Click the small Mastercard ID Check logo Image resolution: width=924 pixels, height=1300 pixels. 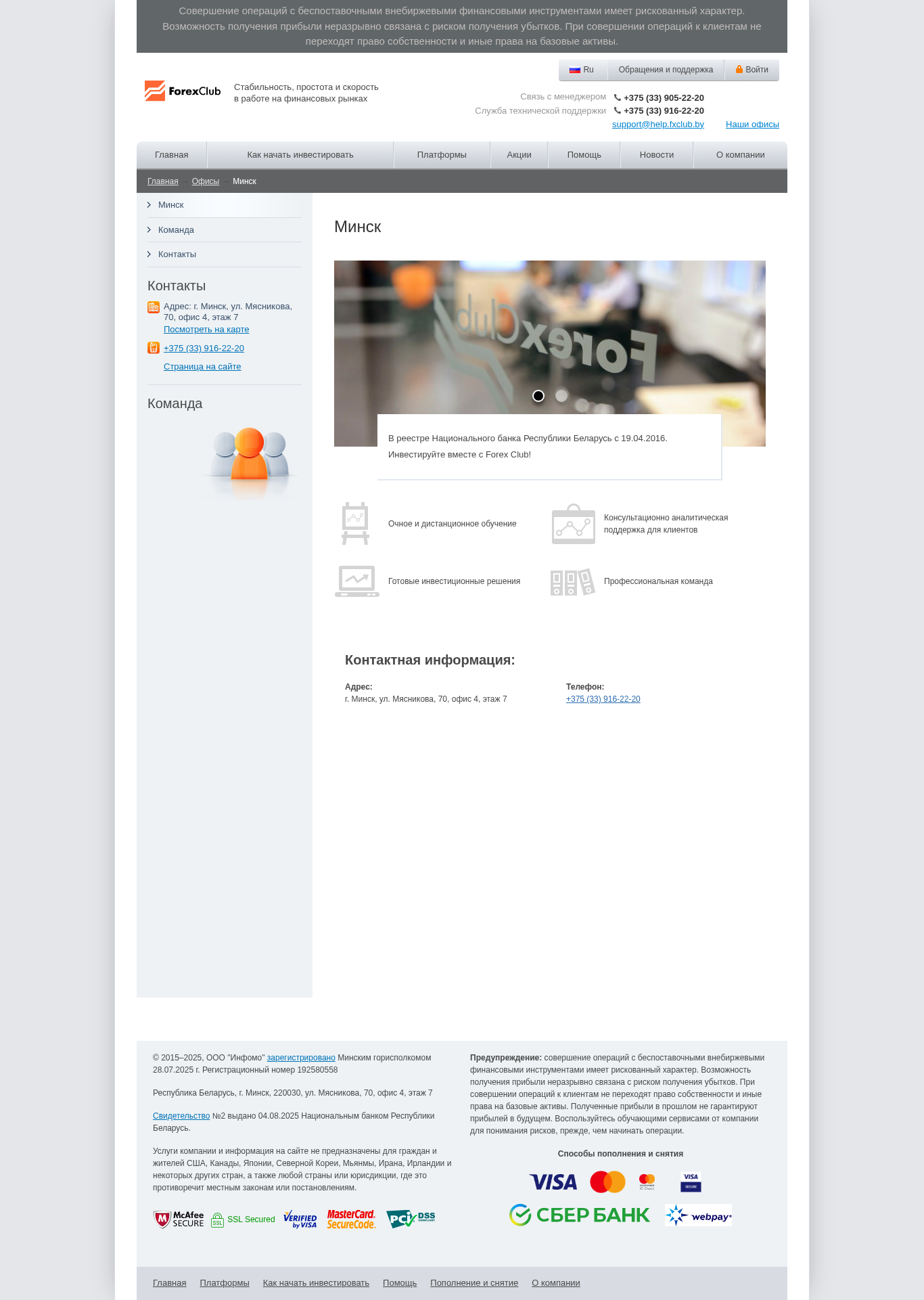click(647, 1182)
